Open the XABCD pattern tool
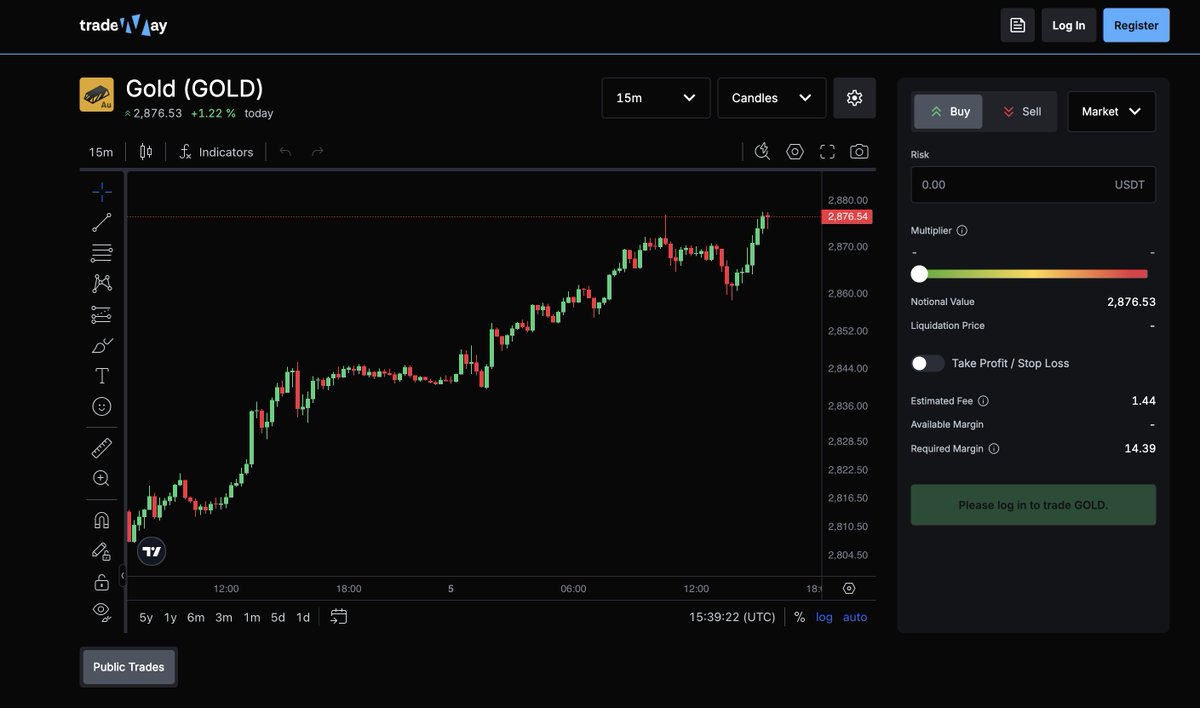Viewport: 1200px width, 708px height. 100,283
